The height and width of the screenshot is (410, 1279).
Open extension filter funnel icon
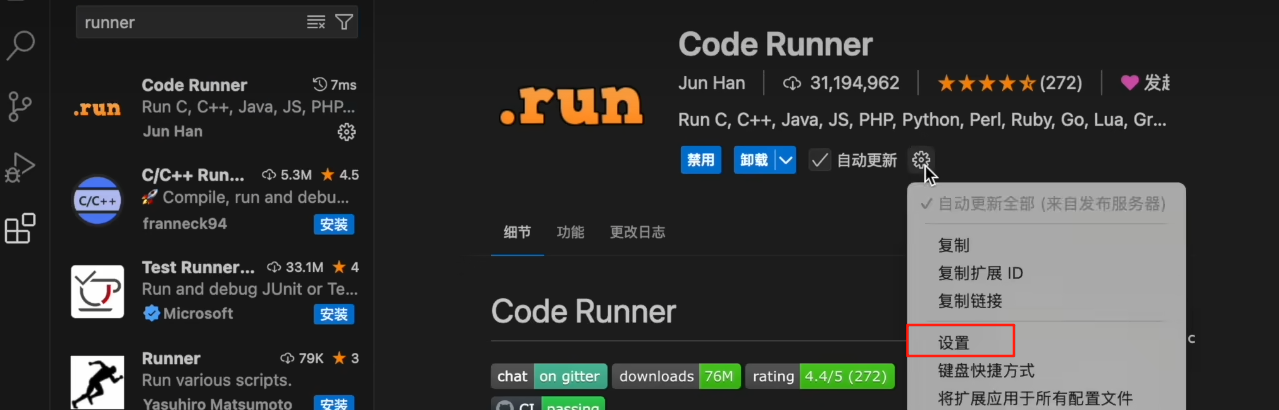(344, 22)
